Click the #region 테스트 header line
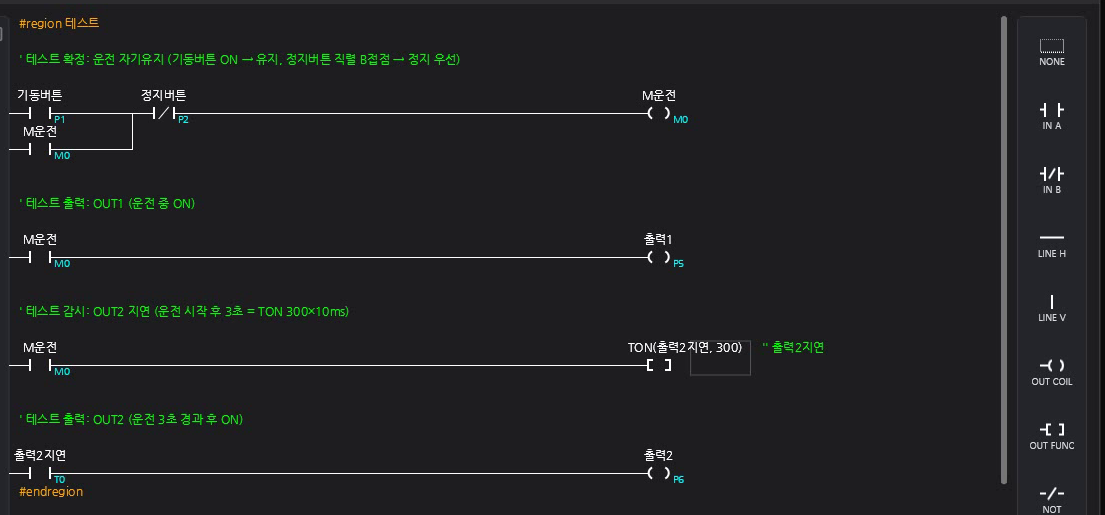 (59, 23)
